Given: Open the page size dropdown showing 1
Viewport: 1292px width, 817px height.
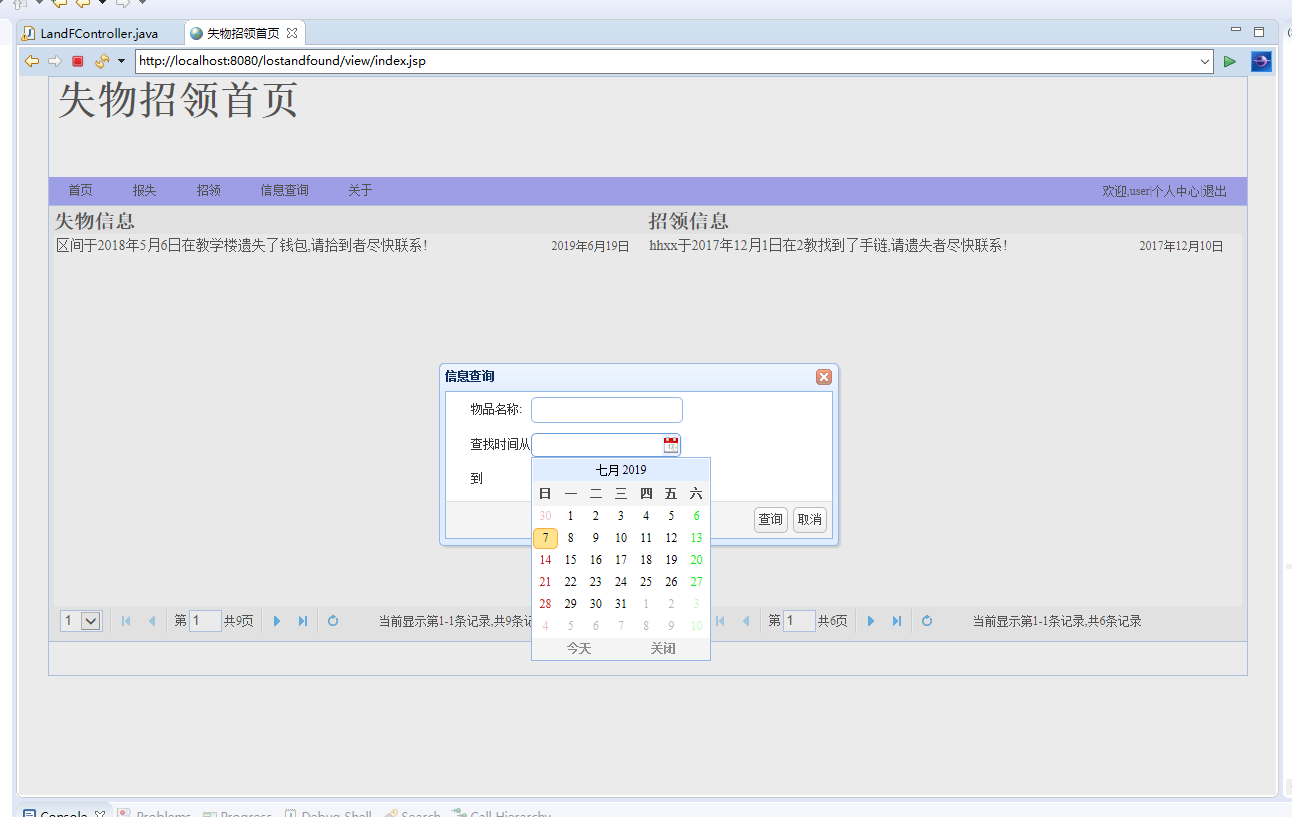Looking at the screenshot, I should [x=90, y=621].
